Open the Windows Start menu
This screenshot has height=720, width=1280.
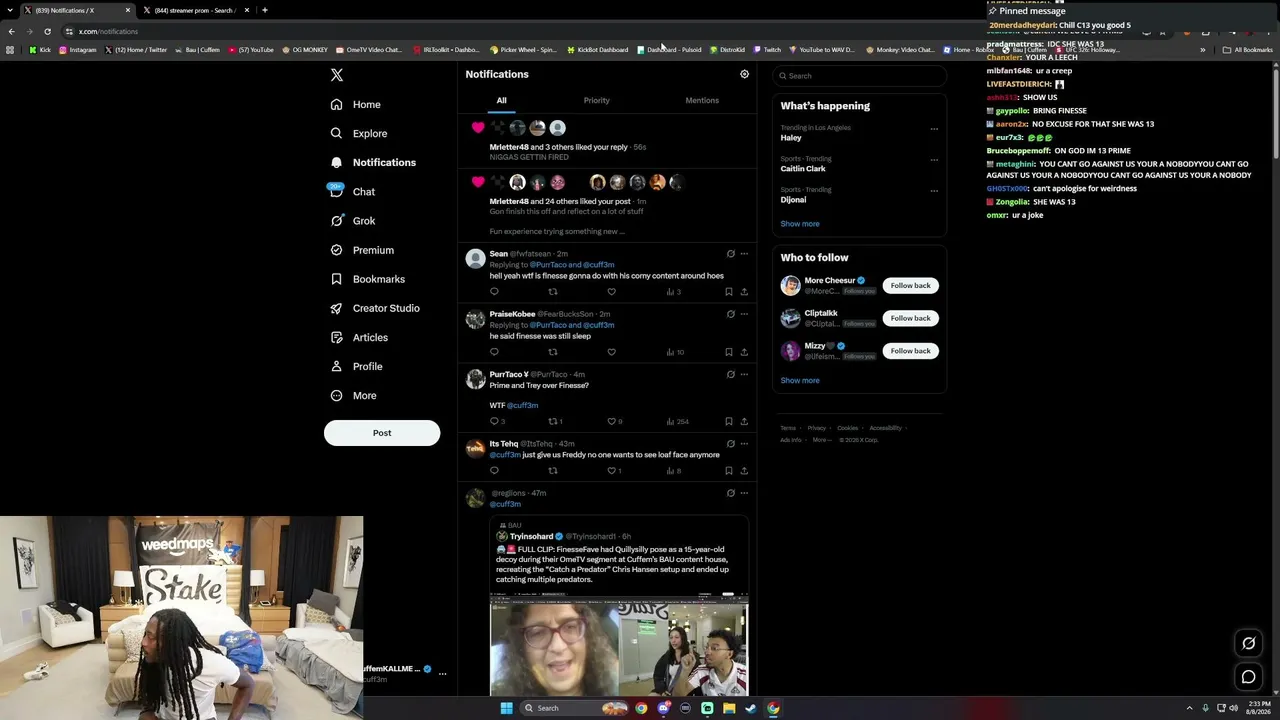[506, 708]
